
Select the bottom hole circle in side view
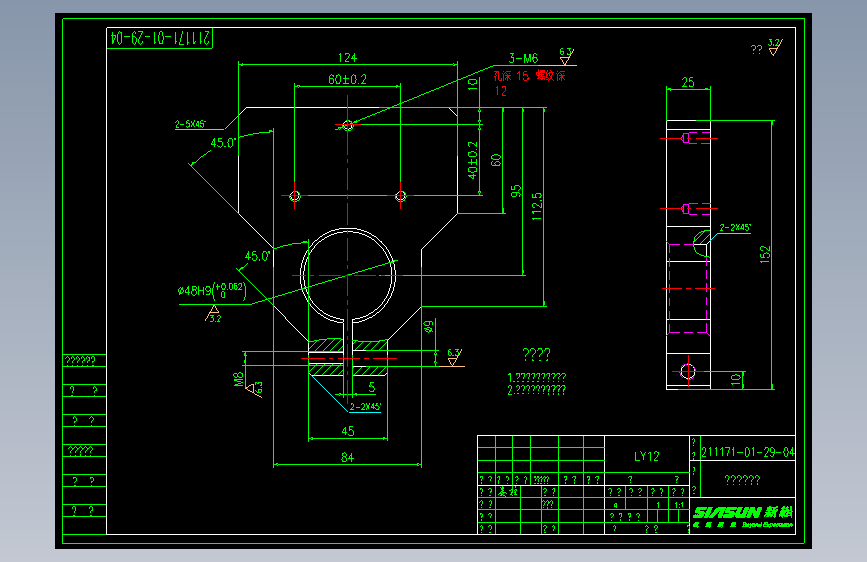pyautogui.click(x=688, y=371)
